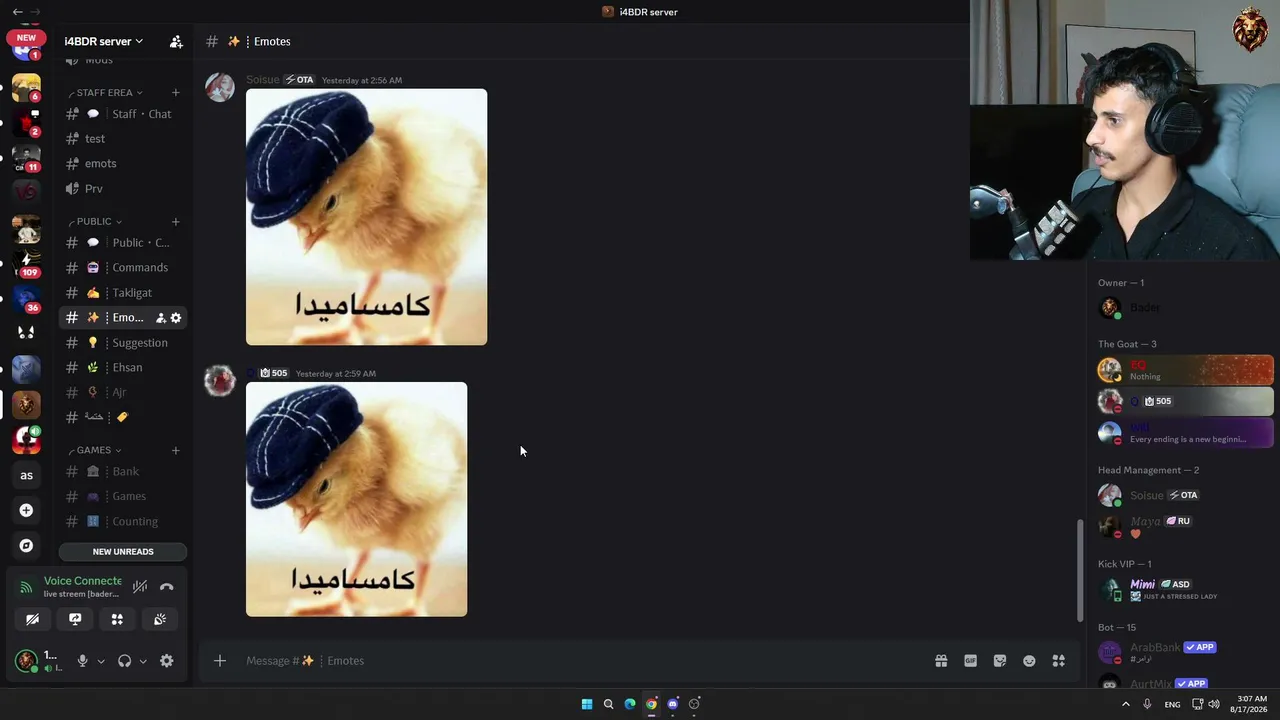
Task: Open the gift icon in message bar
Action: pos(941,661)
